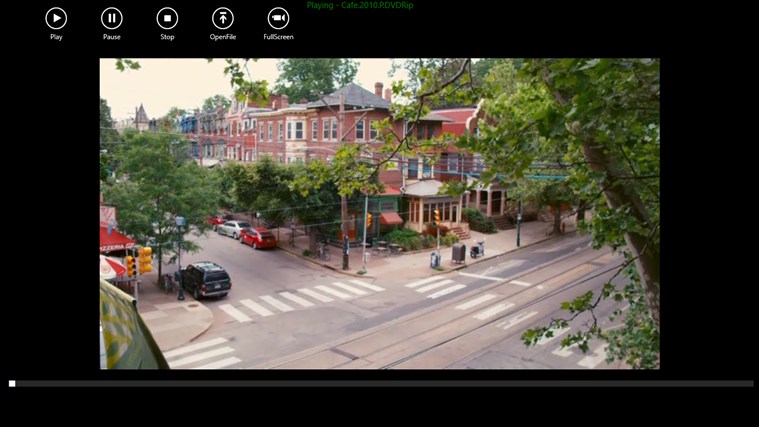This screenshot has height=427, width=759.
Task: Pause the video playback
Action: pyautogui.click(x=112, y=18)
